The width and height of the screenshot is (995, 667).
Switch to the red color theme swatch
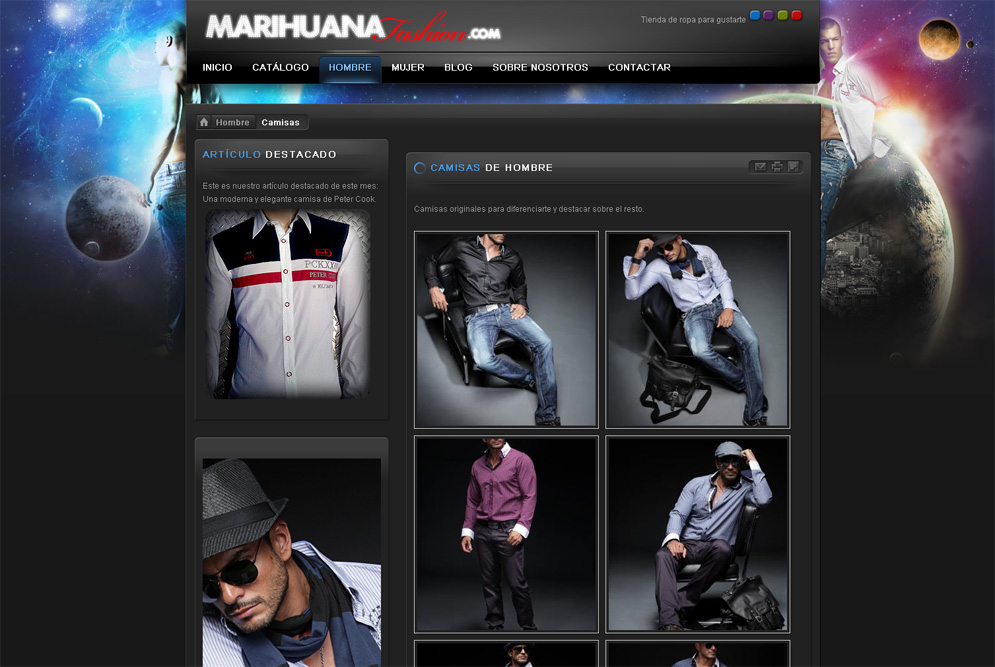(x=796, y=15)
